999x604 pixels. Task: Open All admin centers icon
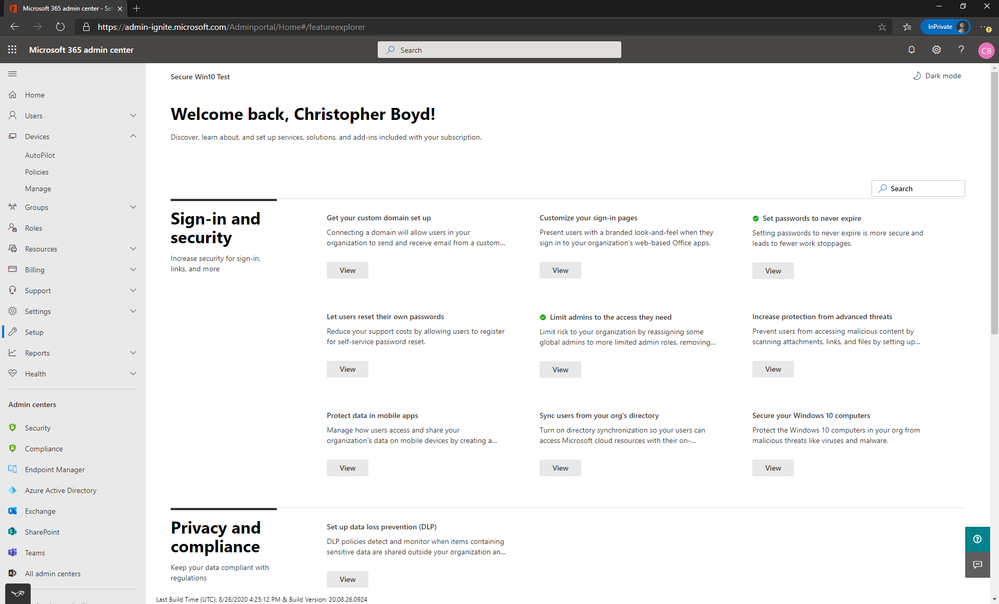tap(12, 573)
